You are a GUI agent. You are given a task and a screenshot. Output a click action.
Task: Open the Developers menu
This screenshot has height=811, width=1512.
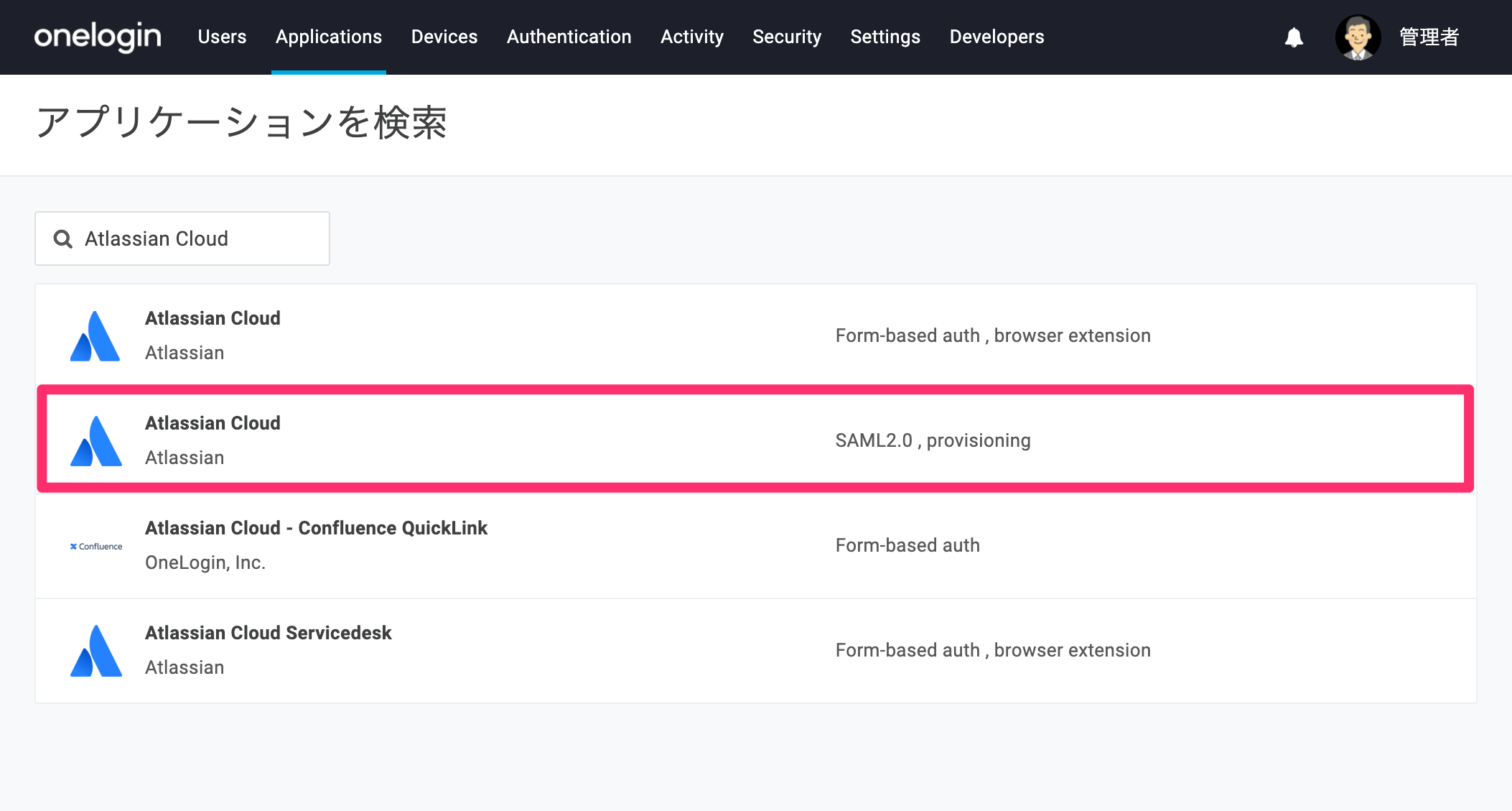(997, 37)
